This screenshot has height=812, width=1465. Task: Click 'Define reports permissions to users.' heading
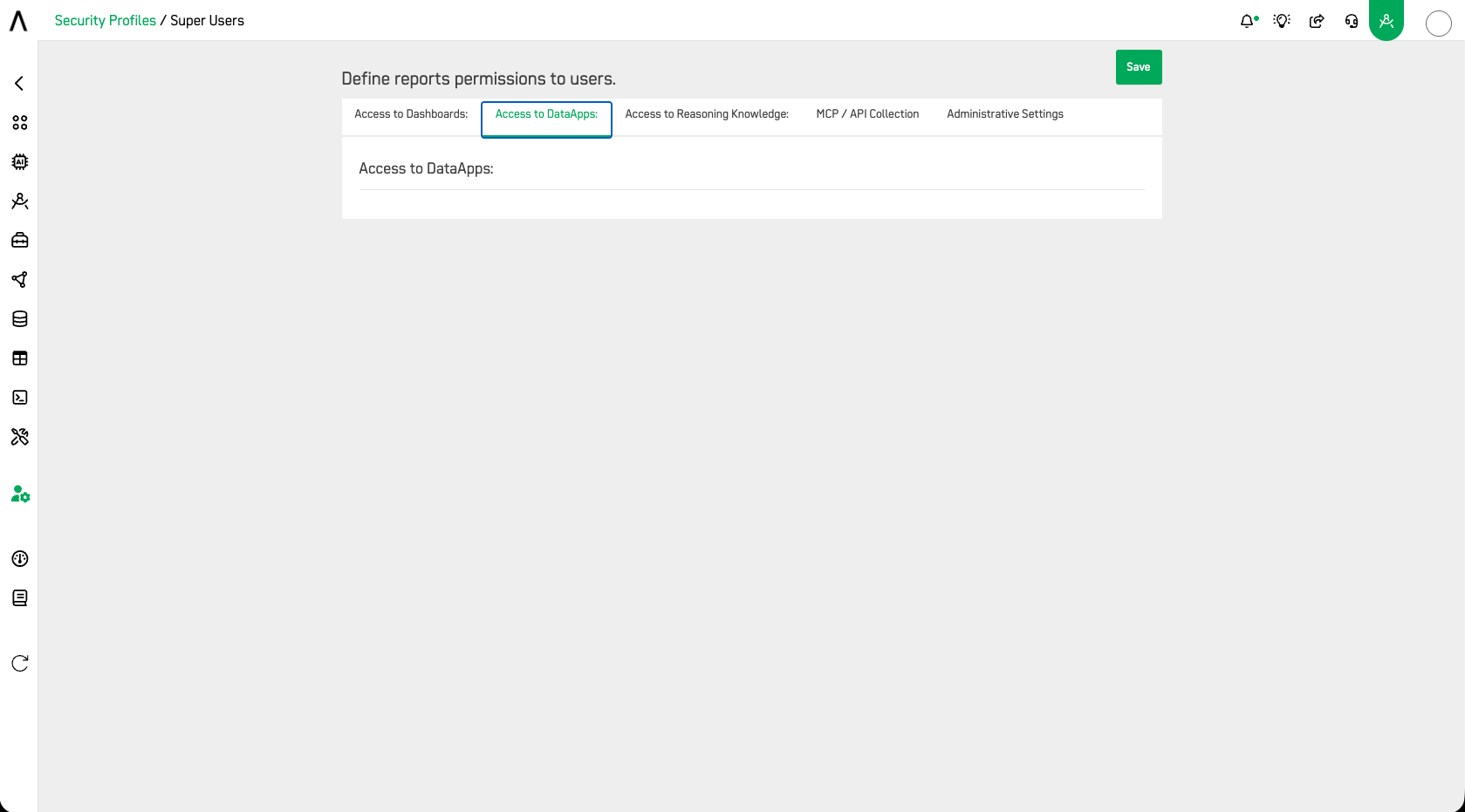[x=478, y=79]
